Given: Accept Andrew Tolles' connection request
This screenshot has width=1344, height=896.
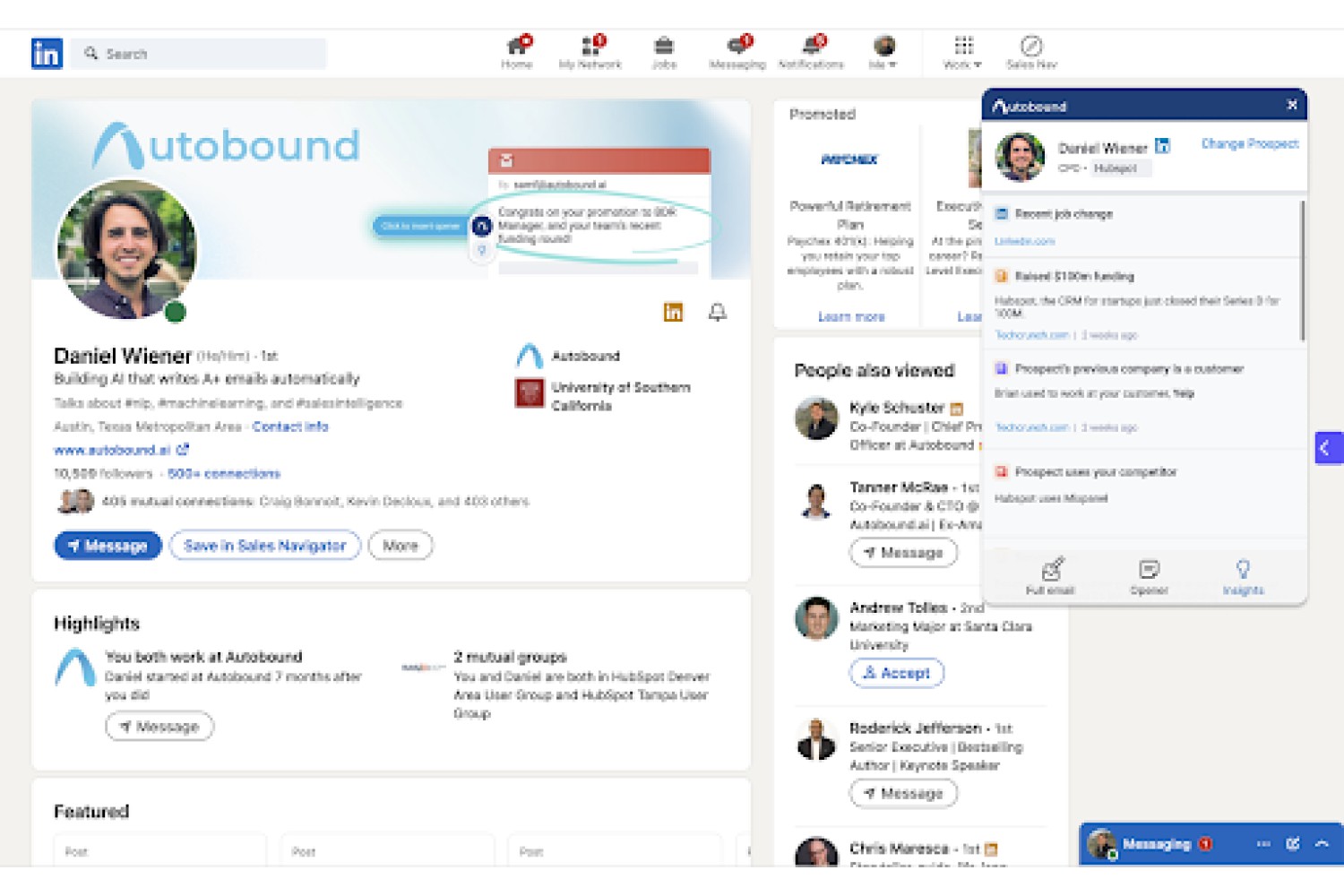Looking at the screenshot, I should point(897,673).
